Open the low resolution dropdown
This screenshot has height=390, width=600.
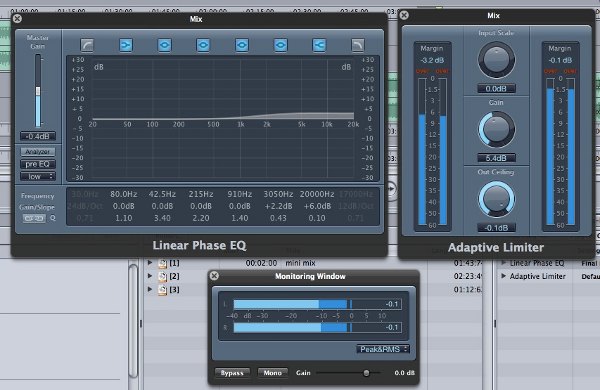[x=38, y=176]
